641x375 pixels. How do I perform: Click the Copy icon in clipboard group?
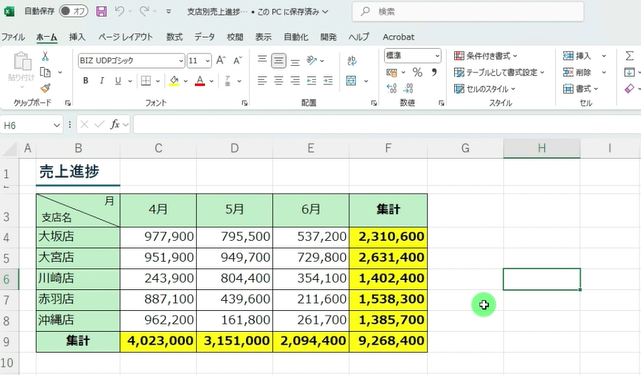[45, 72]
